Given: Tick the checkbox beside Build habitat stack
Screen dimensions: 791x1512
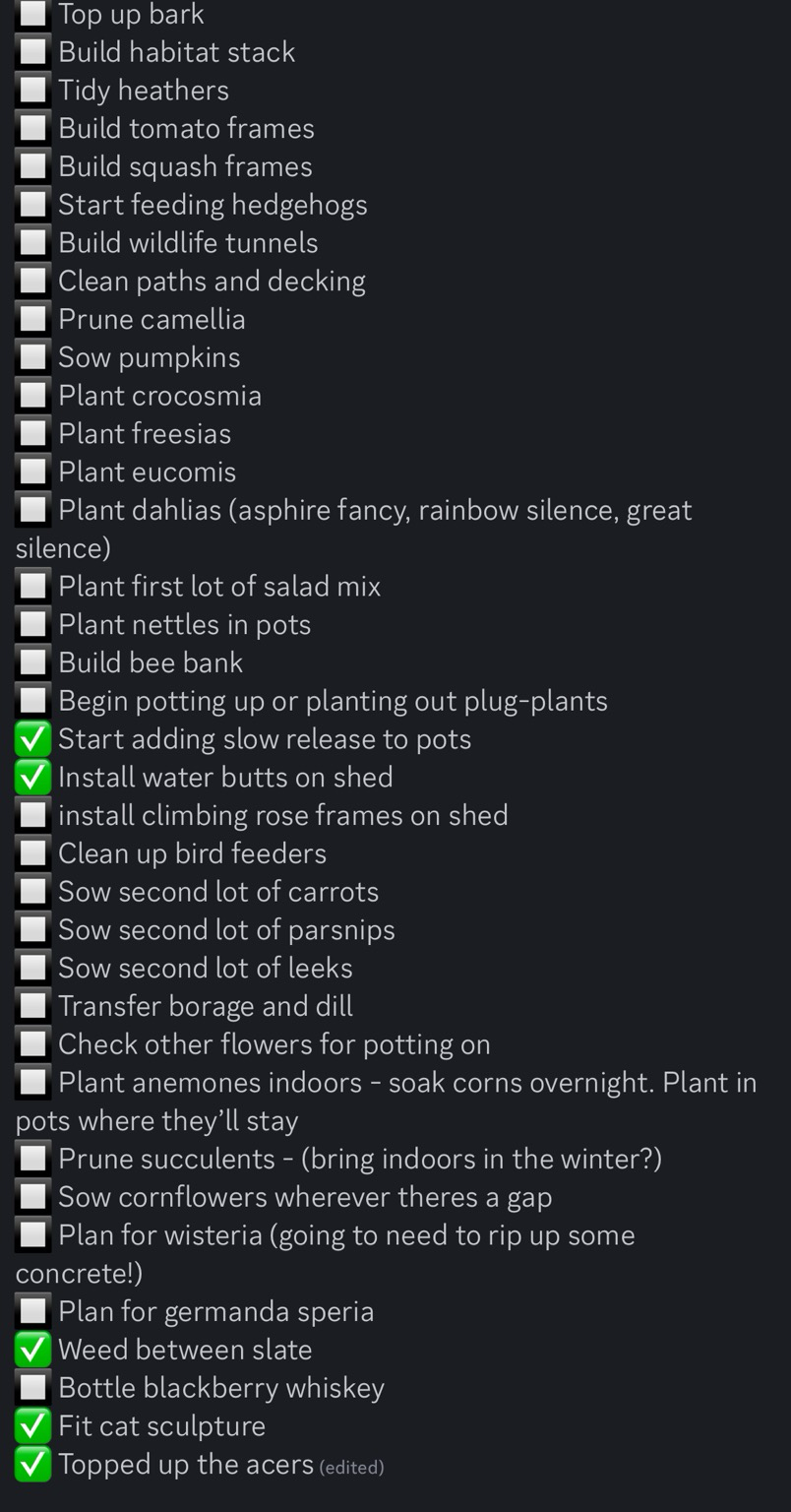Looking at the screenshot, I should (x=33, y=51).
